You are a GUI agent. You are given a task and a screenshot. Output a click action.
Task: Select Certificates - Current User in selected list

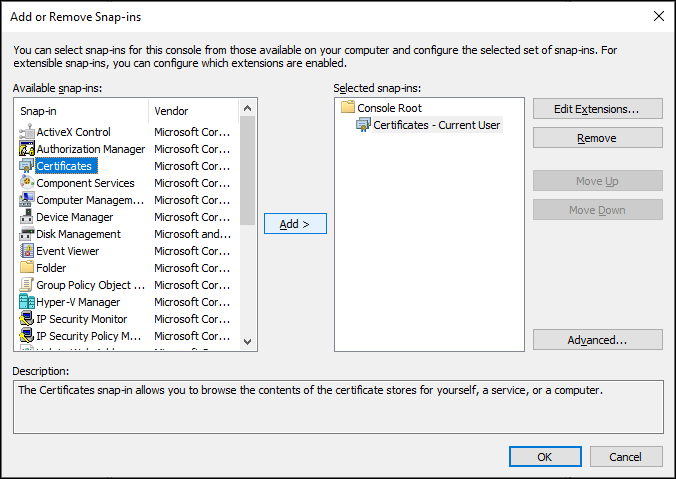tap(436, 125)
